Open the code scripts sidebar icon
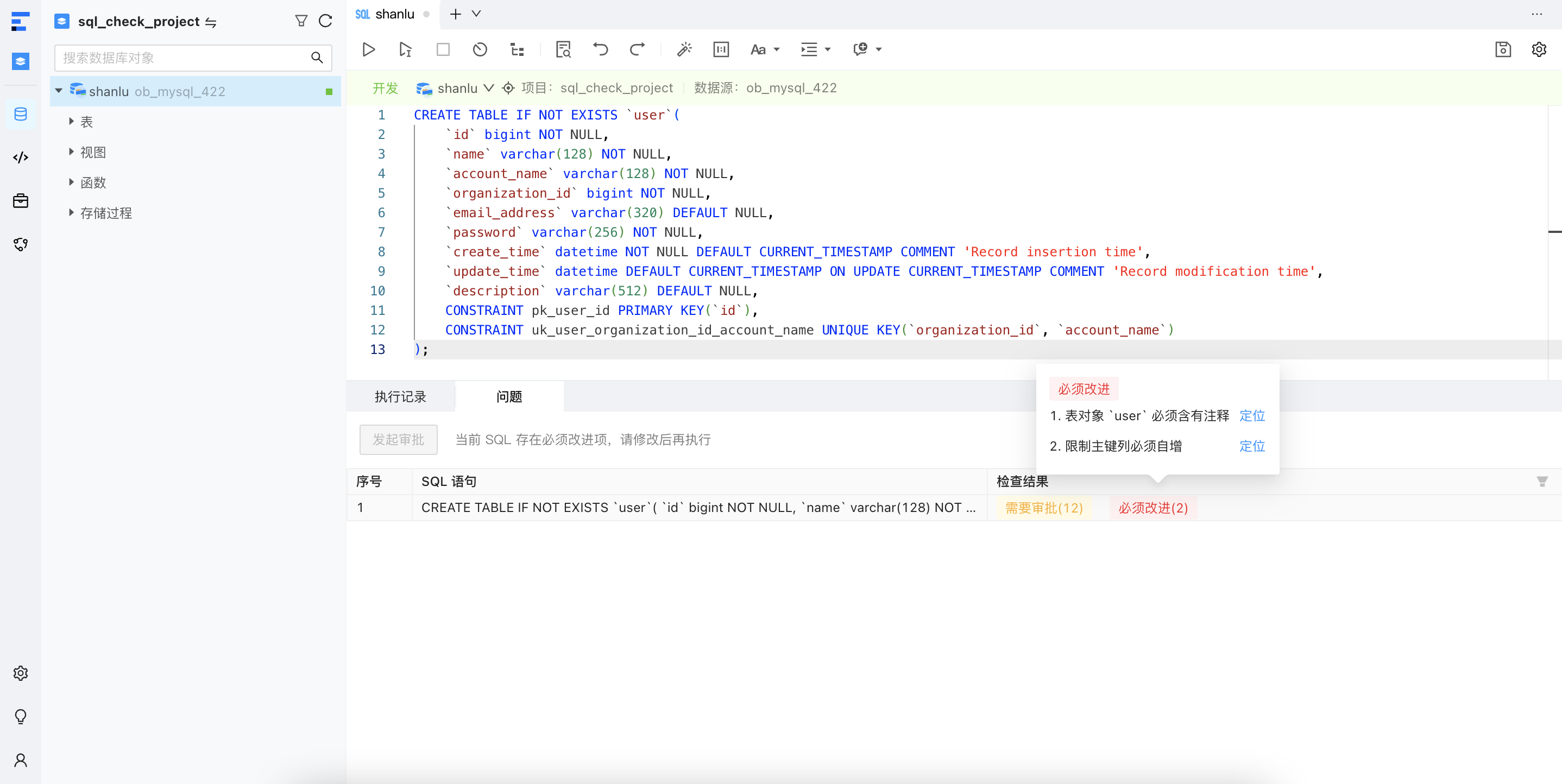This screenshot has height=784, width=1562. coord(21,157)
